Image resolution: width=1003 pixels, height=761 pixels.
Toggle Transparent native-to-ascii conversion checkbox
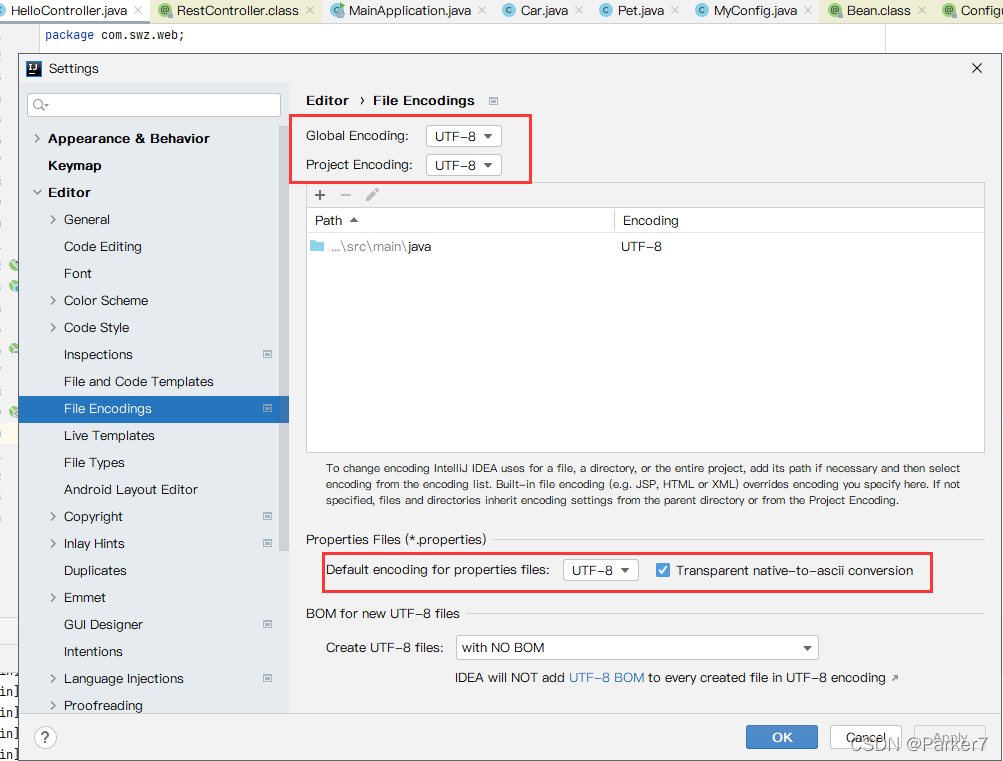(x=663, y=570)
